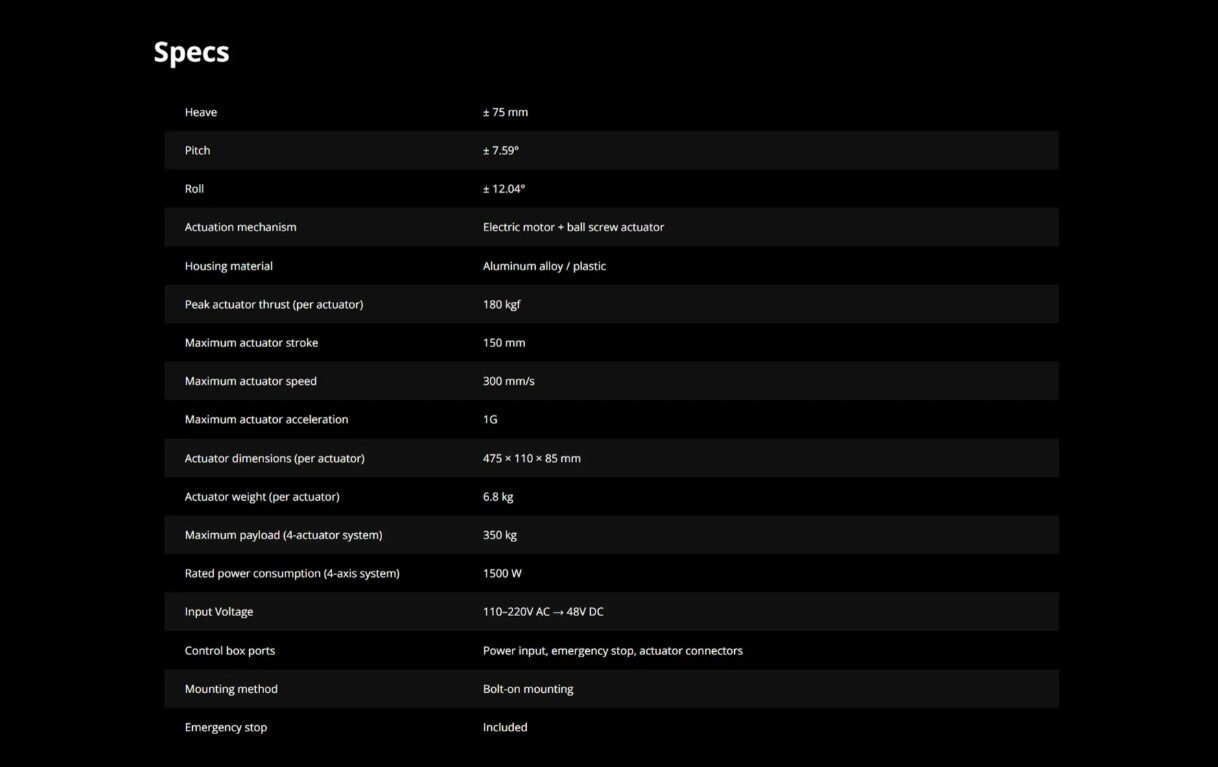Image resolution: width=1218 pixels, height=767 pixels.
Task: Click the ± 12.04° roll value
Action: (504, 189)
